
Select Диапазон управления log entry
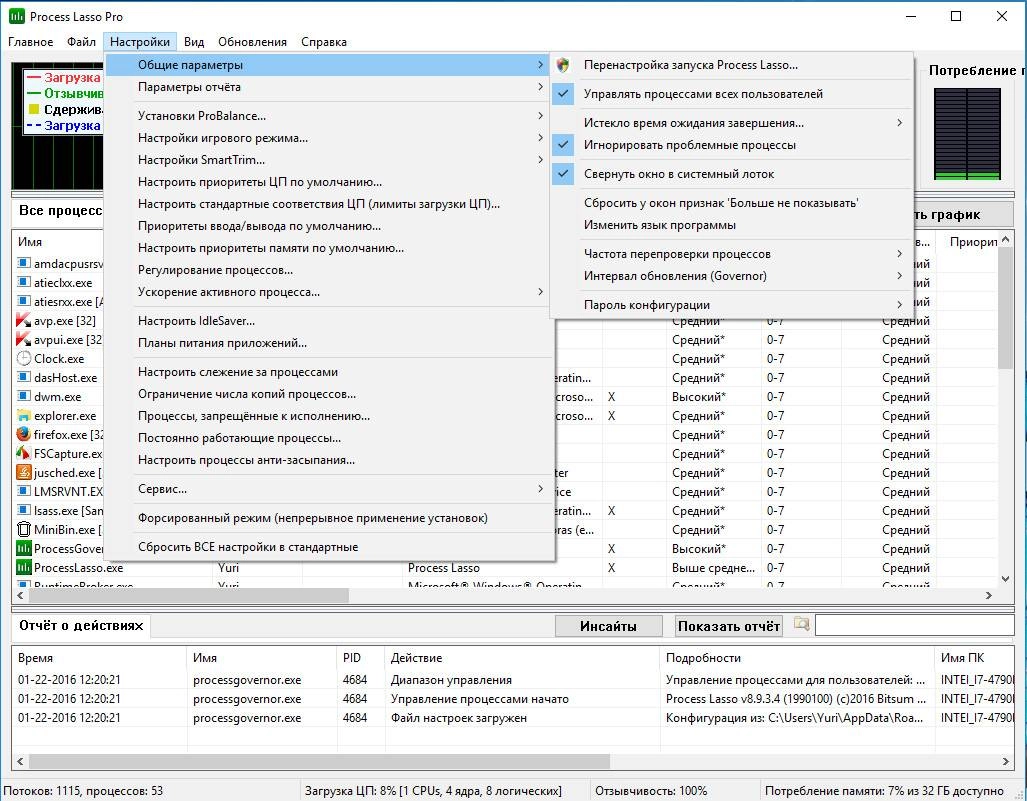[513, 680]
